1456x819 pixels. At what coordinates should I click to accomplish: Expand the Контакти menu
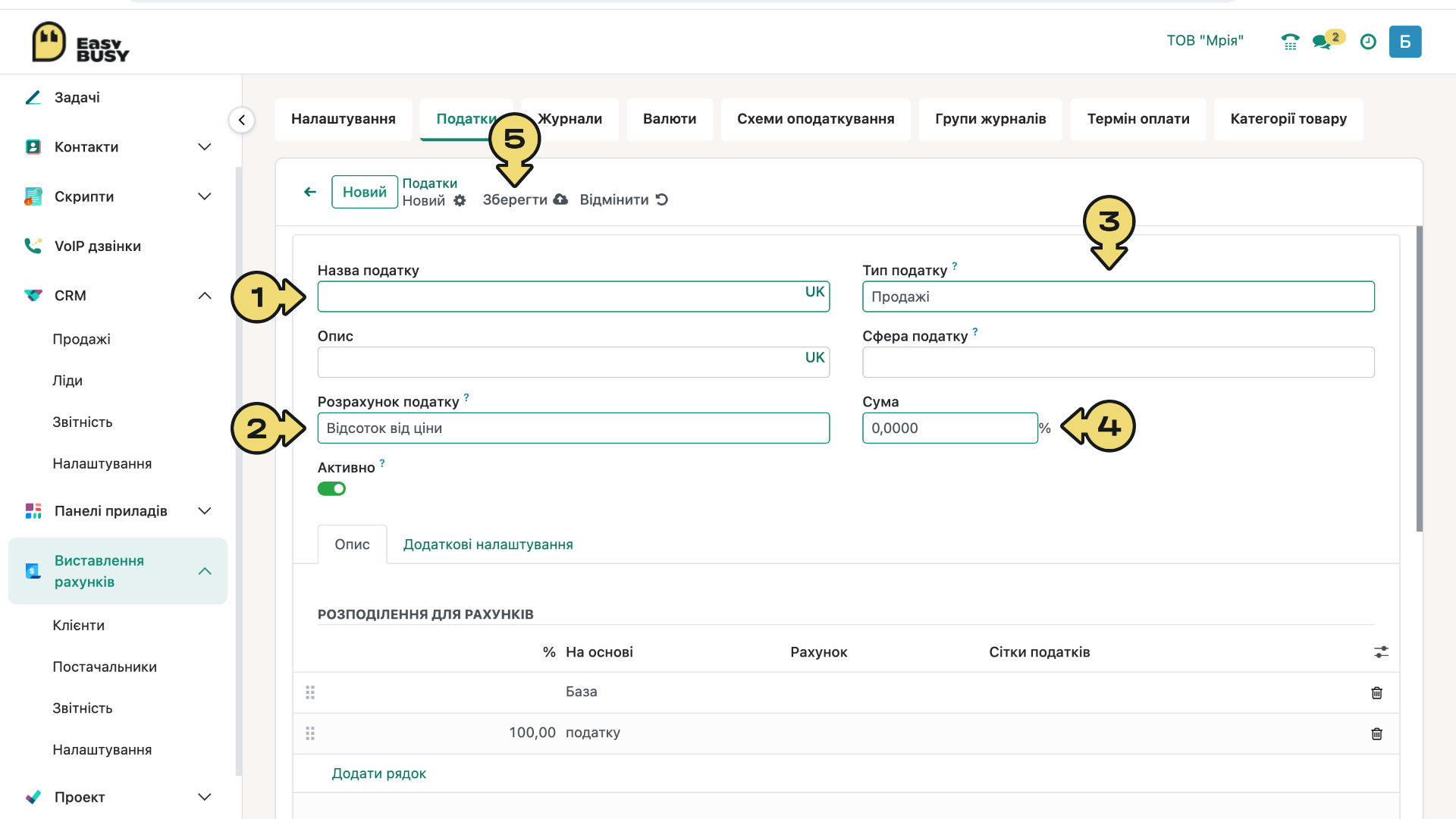click(204, 147)
